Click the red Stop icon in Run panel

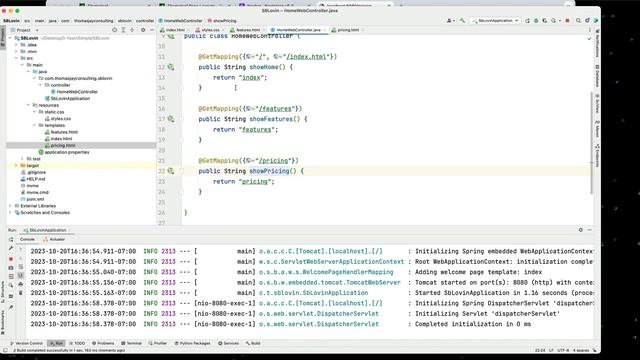pyautogui.click(x=11, y=259)
